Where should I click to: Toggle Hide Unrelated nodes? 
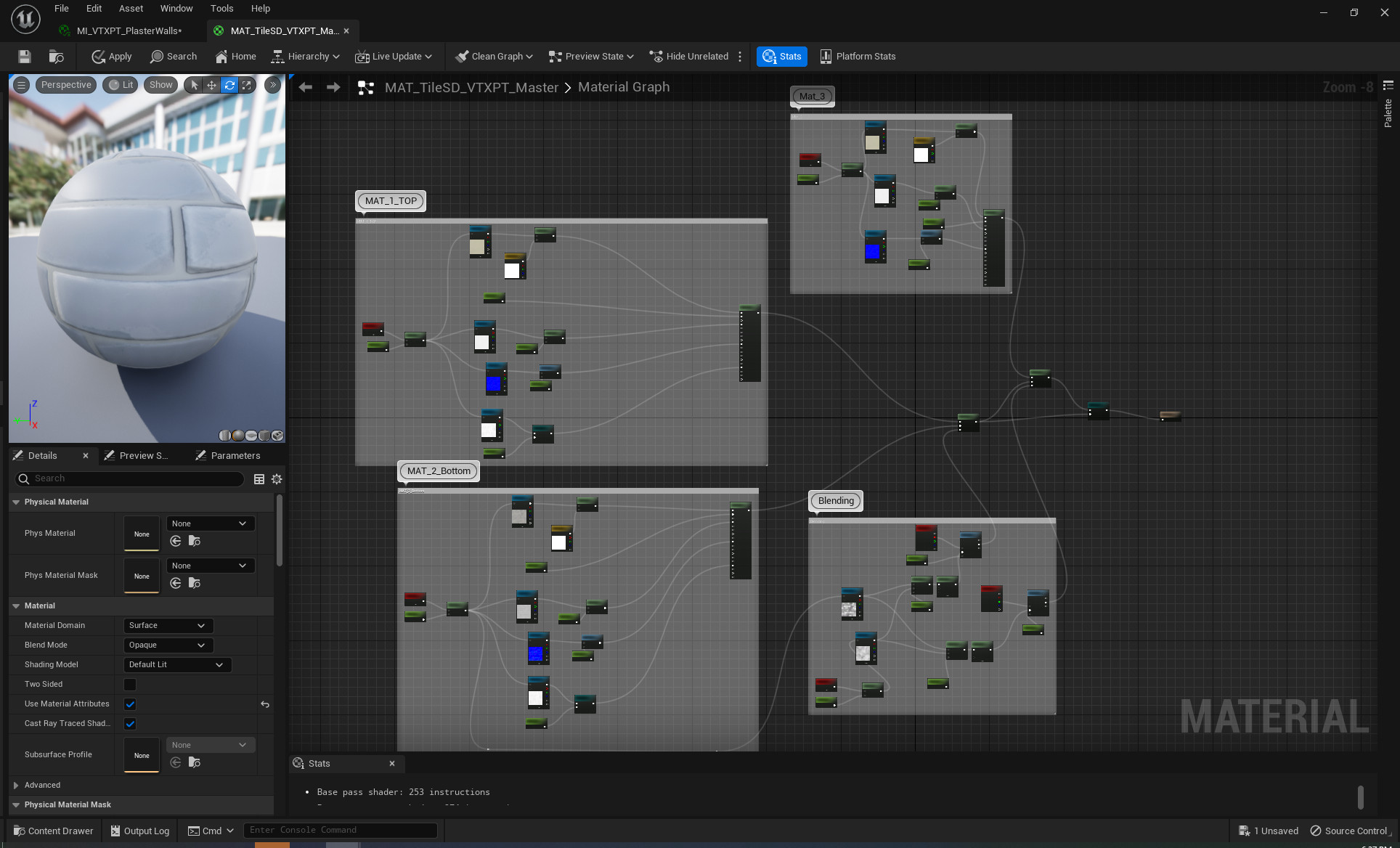688,57
